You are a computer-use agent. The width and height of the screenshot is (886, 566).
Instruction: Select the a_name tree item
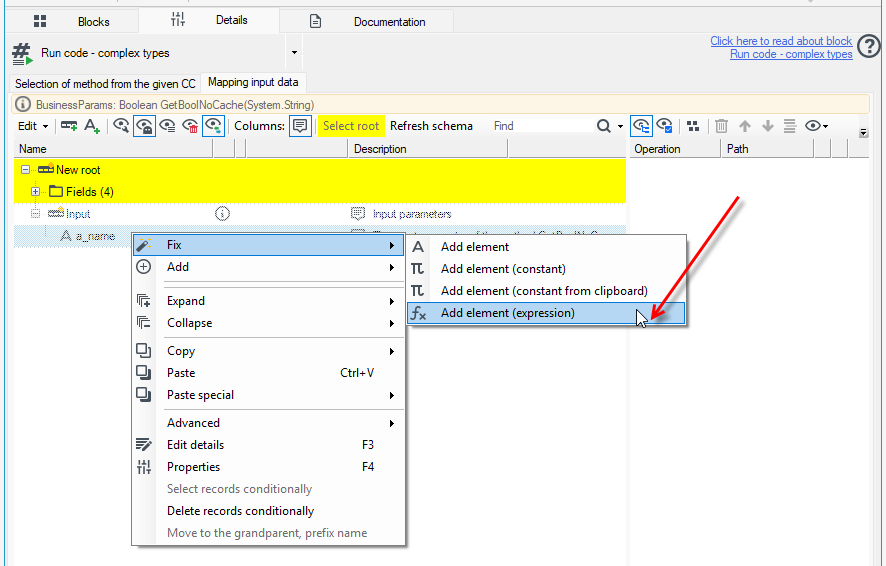coord(95,236)
